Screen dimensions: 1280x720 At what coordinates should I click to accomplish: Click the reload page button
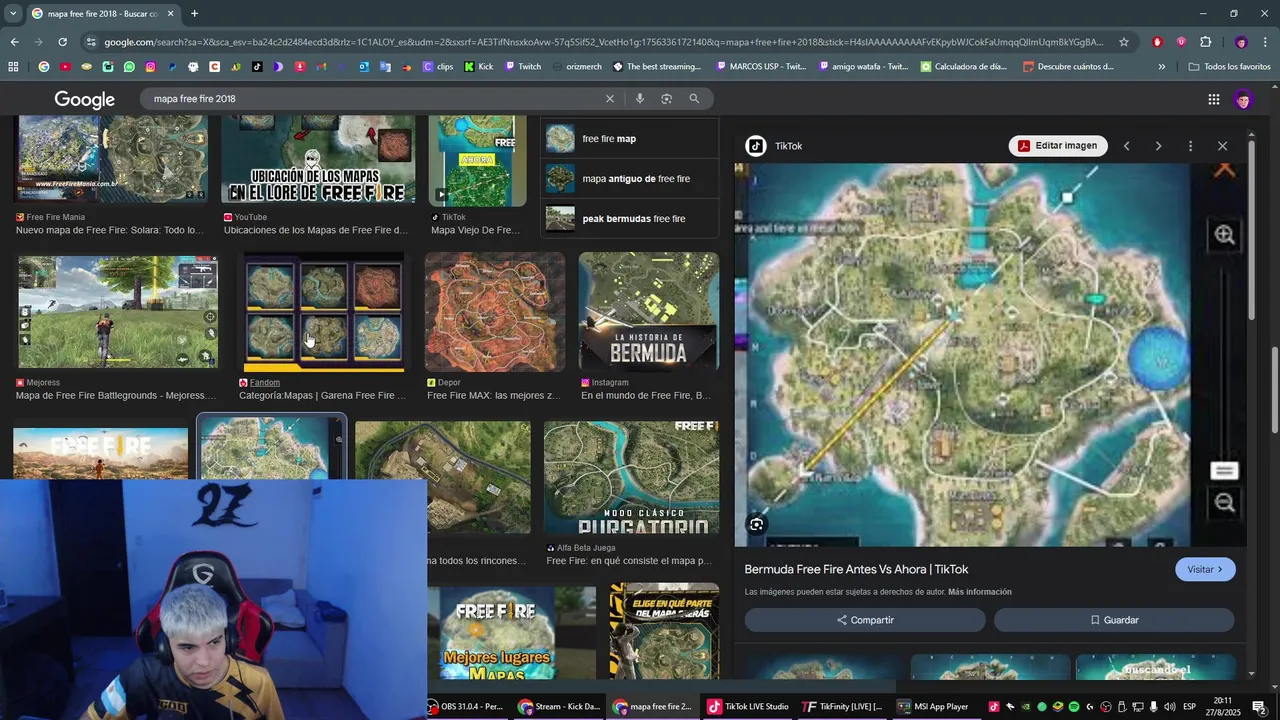click(x=62, y=42)
